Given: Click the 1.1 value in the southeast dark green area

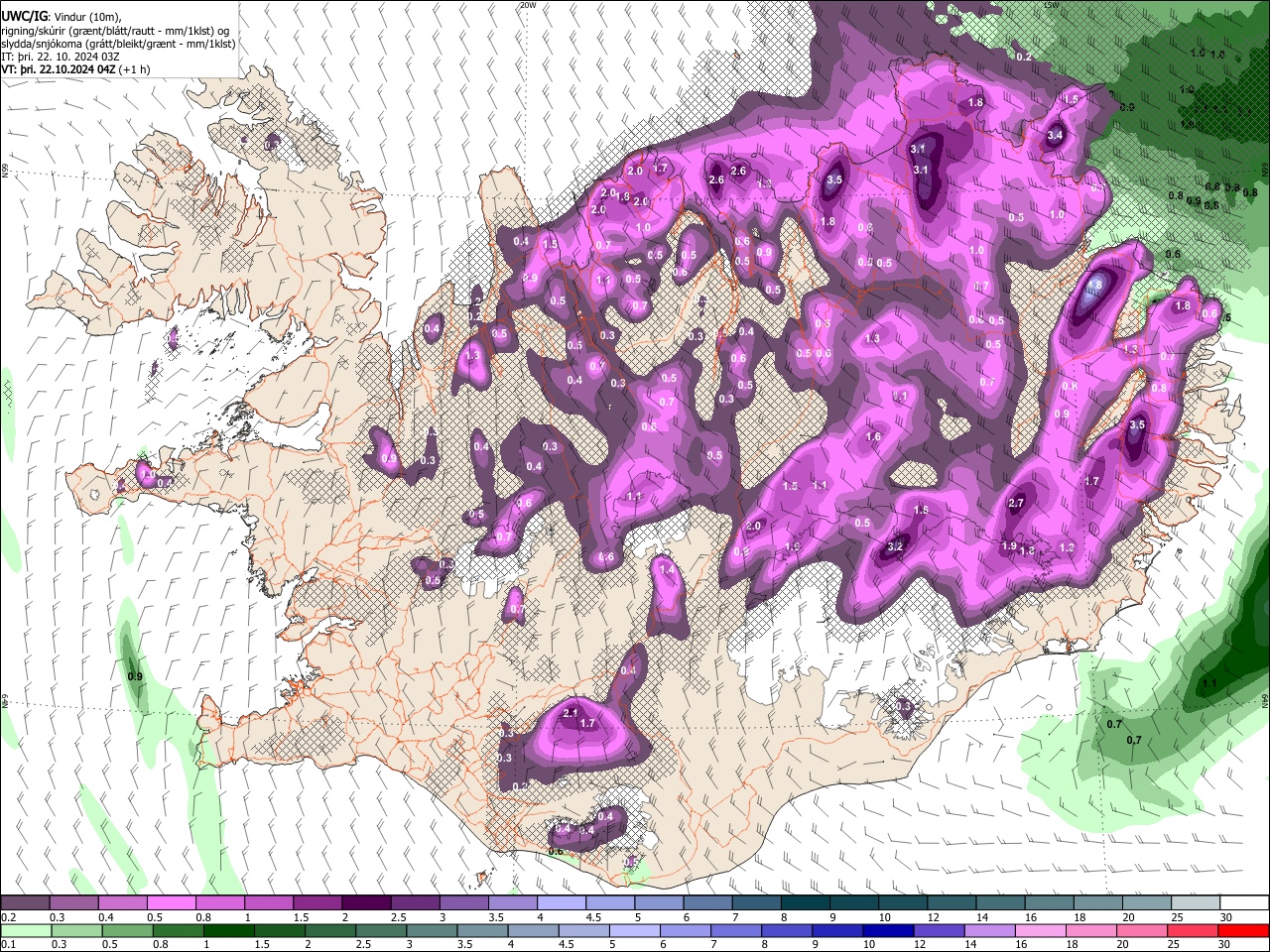Looking at the screenshot, I should pos(1209,684).
